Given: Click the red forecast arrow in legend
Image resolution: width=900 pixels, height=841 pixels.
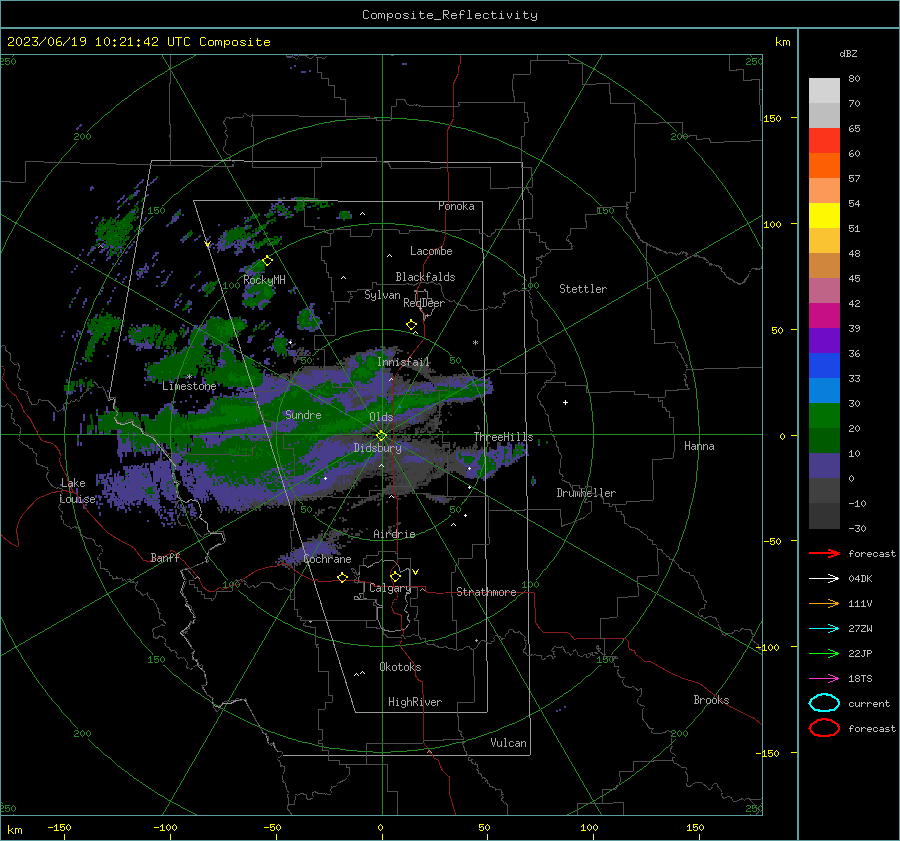Looking at the screenshot, I should pyautogui.click(x=824, y=553).
